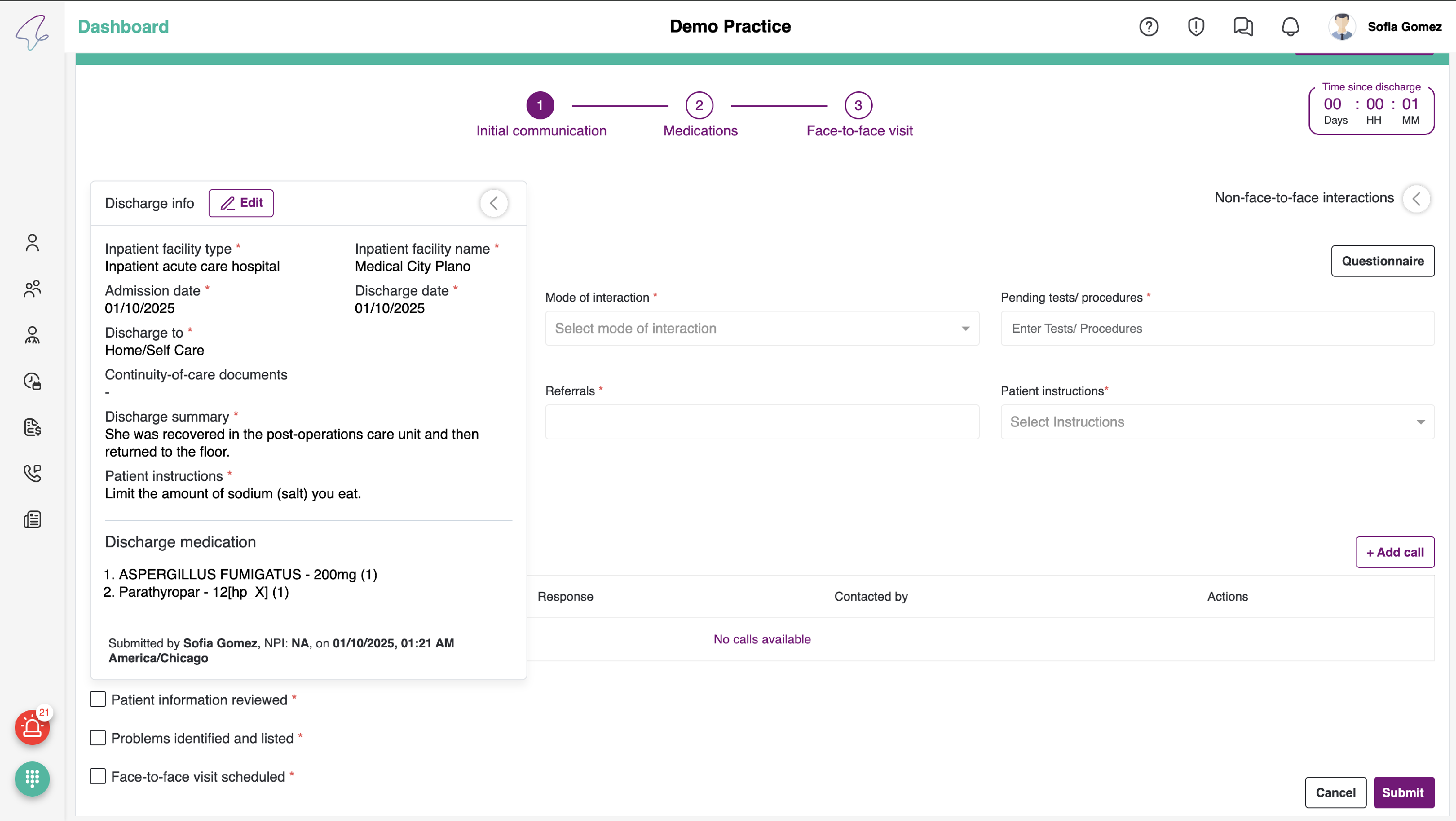This screenshot has width=1456, height=821.
Task: Open the billing invoice sidebar icon
Action: pos(32,427)
